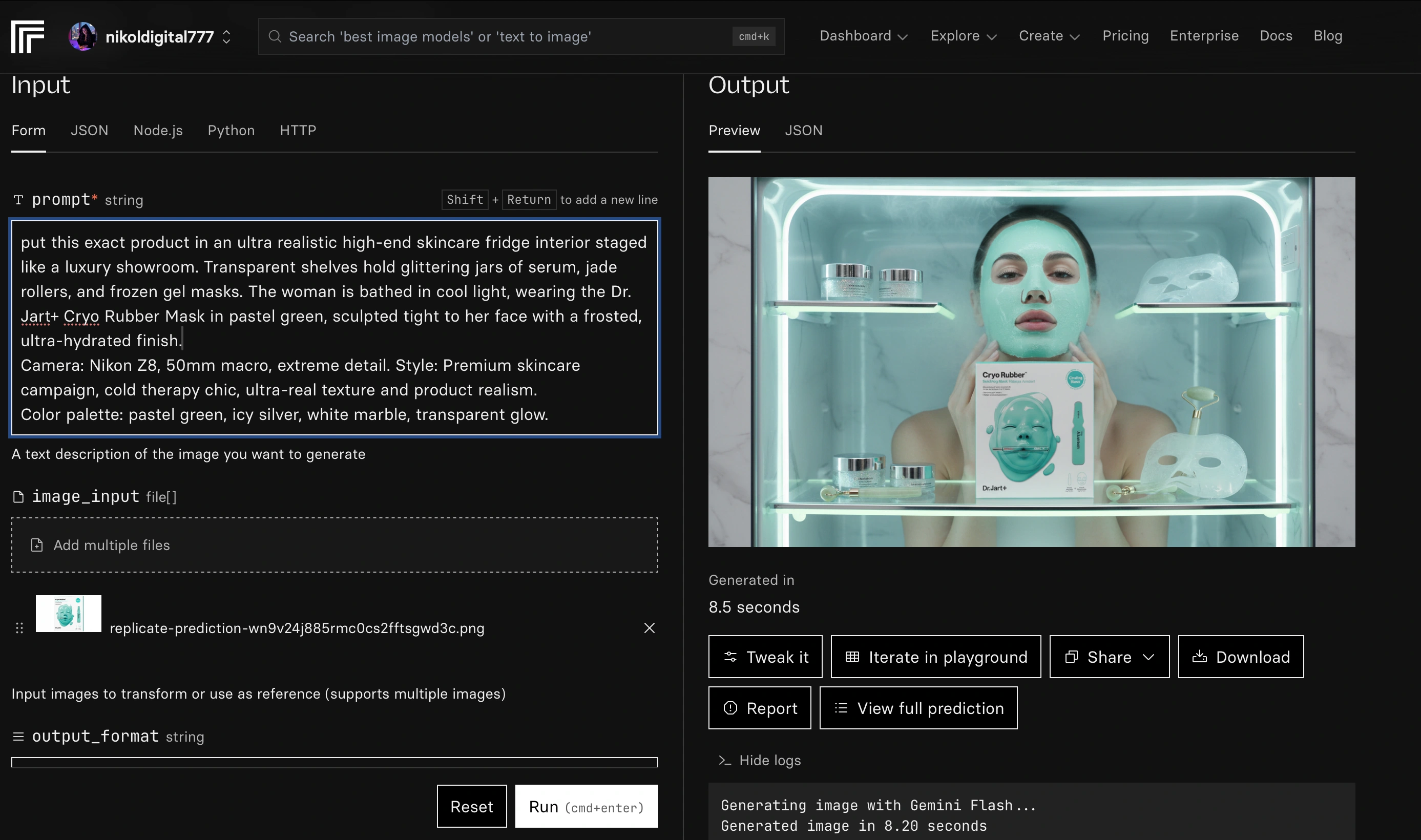This screenshot has height=840, width=1421.
Task: Click the Reset button
Action: pos(472,807)
